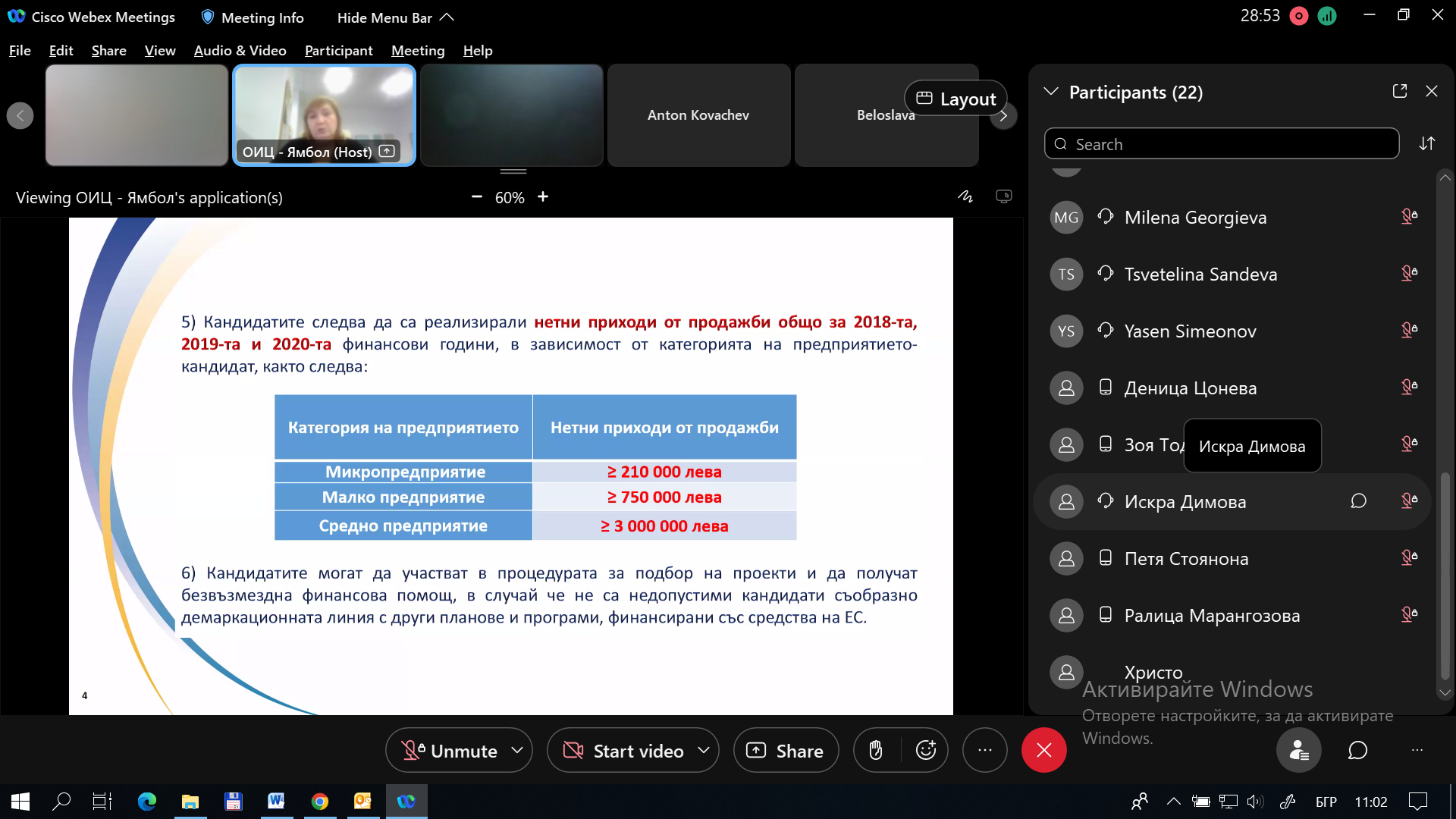Image resolution: width=1456 pixels, height=819 pixels.
Task: Click Meeting Info shield button
Action: coord(253,17)
